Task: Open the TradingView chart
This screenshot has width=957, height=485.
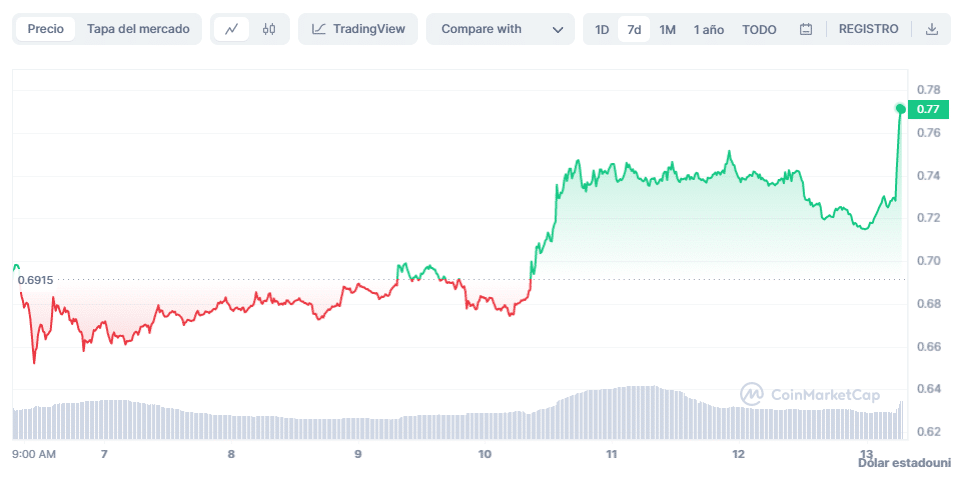Action: click(x=358, y=29)
